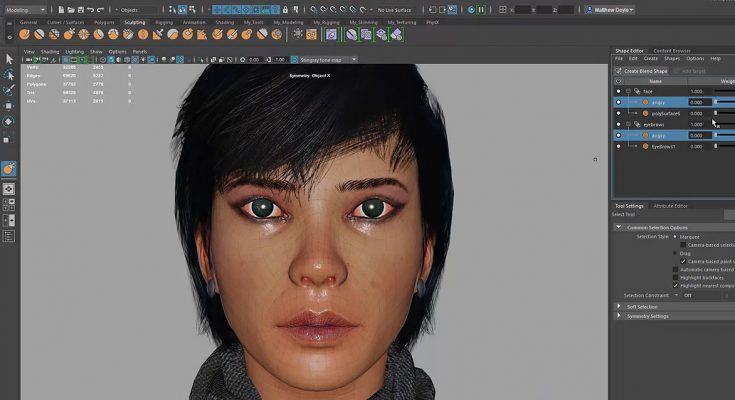Select the Imprint sculpting tool
This screenshot has height=400, width=735.
158,34
